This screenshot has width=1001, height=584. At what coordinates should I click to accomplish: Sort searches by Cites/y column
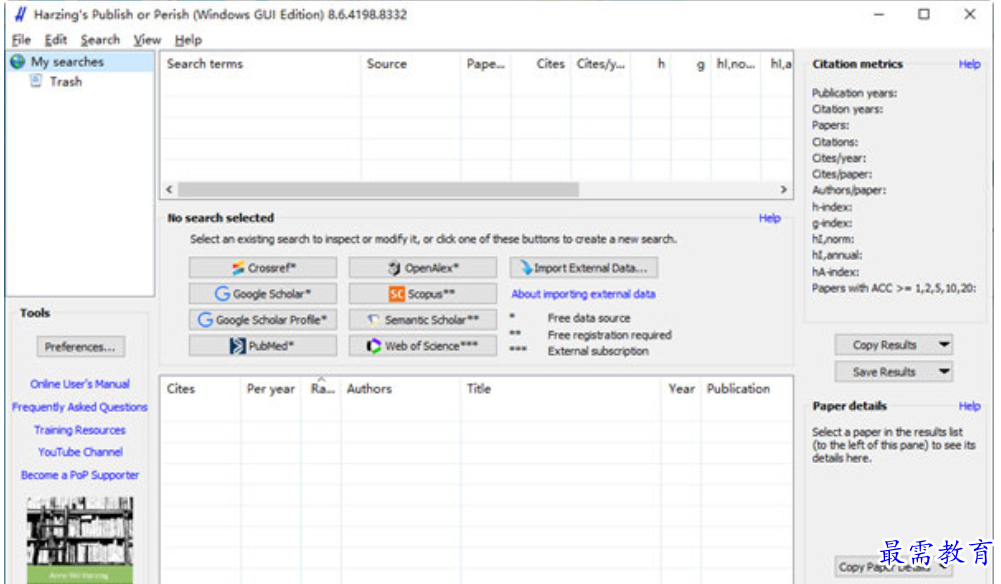600,64
